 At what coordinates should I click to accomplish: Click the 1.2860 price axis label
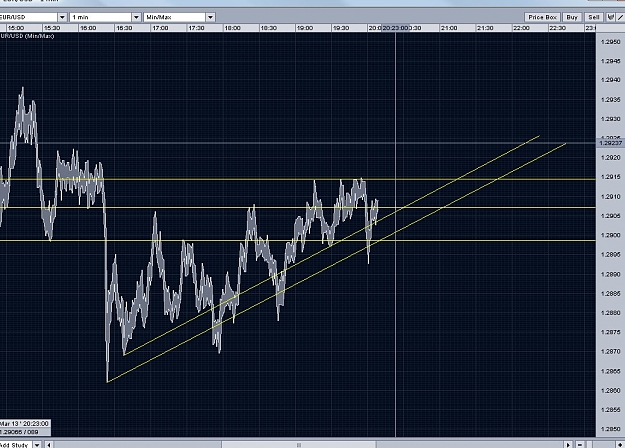click(x=611, y=391)
